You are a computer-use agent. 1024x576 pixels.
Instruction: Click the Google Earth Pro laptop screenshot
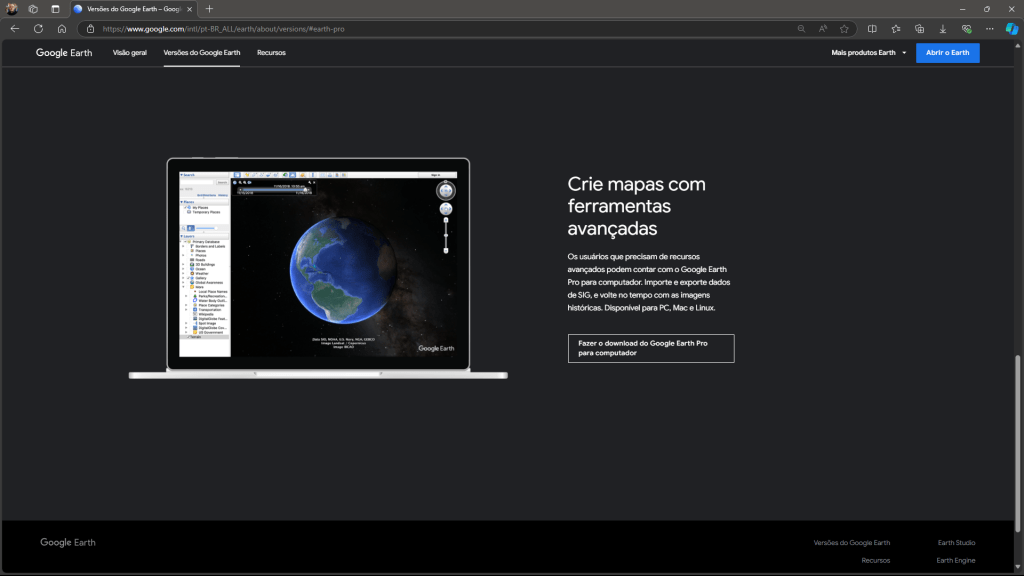[318, 265]
